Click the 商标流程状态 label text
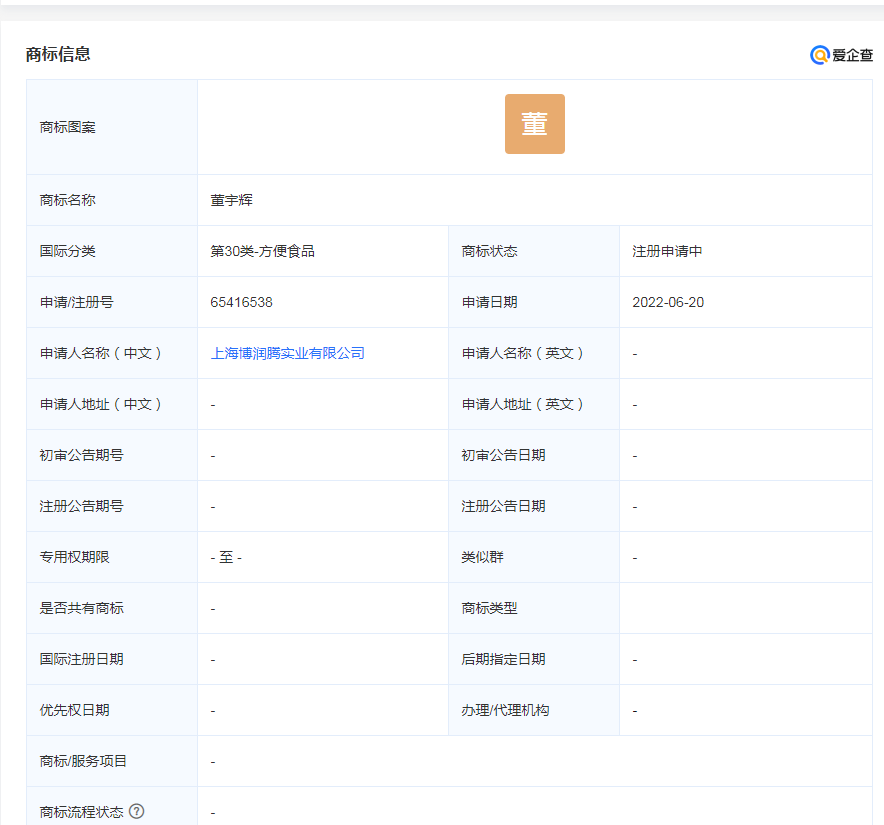Viewport: 884px width, 825px height. (x=82, y=812)
